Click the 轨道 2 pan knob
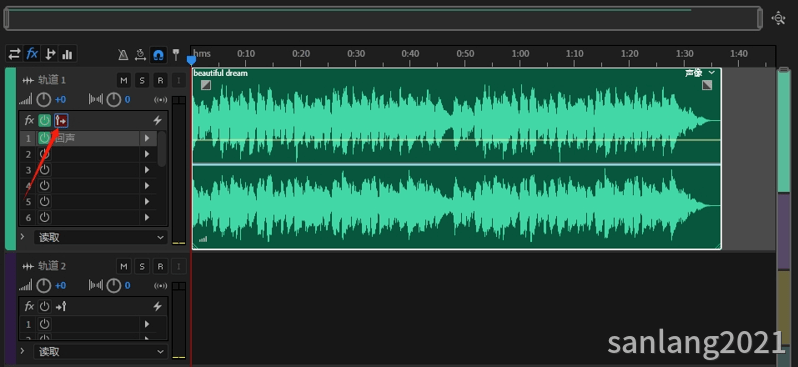This screenshot has width=798, height=367. pyautogui.click(x=113, y=286)
